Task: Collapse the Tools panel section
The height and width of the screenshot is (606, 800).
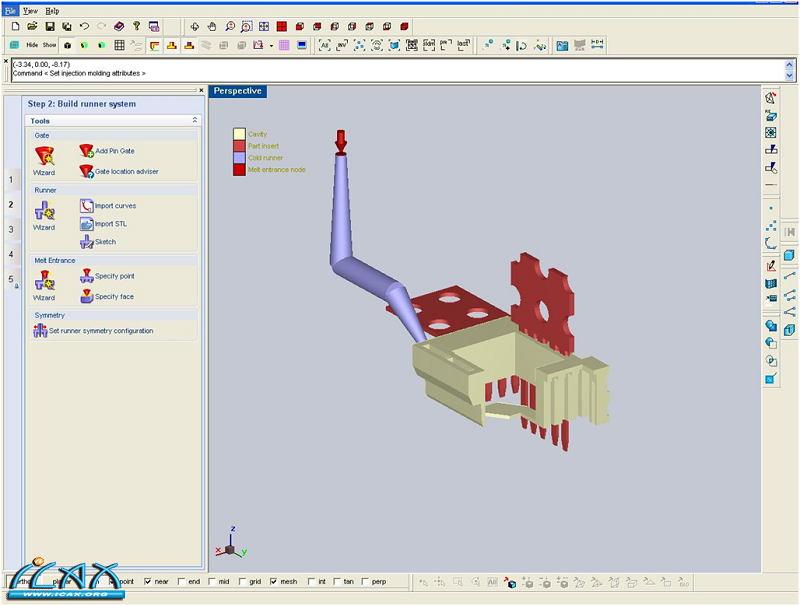Action: [195, 120]
